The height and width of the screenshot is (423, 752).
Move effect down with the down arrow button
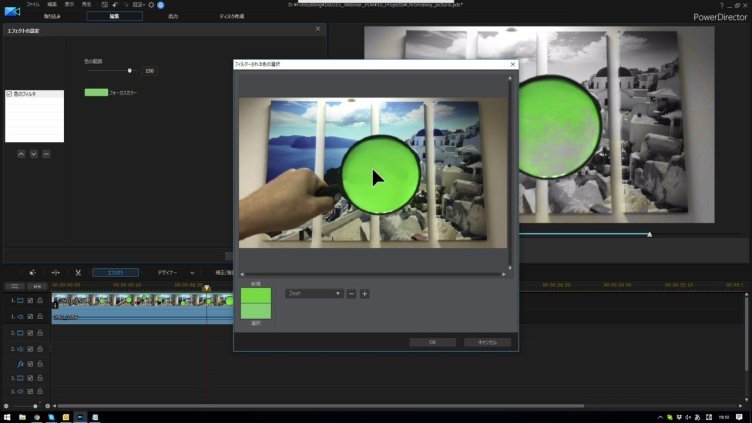click(x=33, y=154)
